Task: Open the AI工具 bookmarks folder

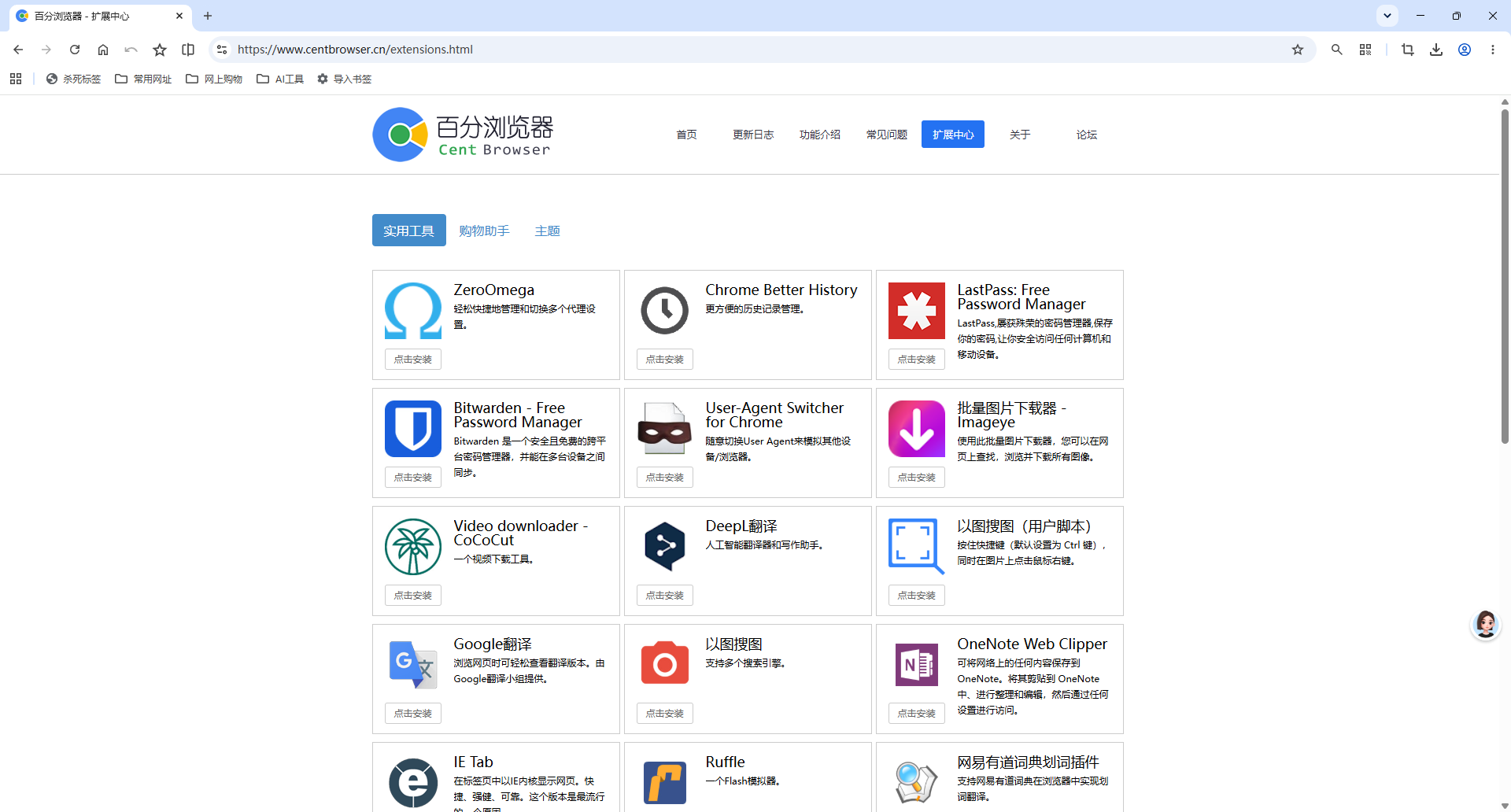Action: (280, 79)
